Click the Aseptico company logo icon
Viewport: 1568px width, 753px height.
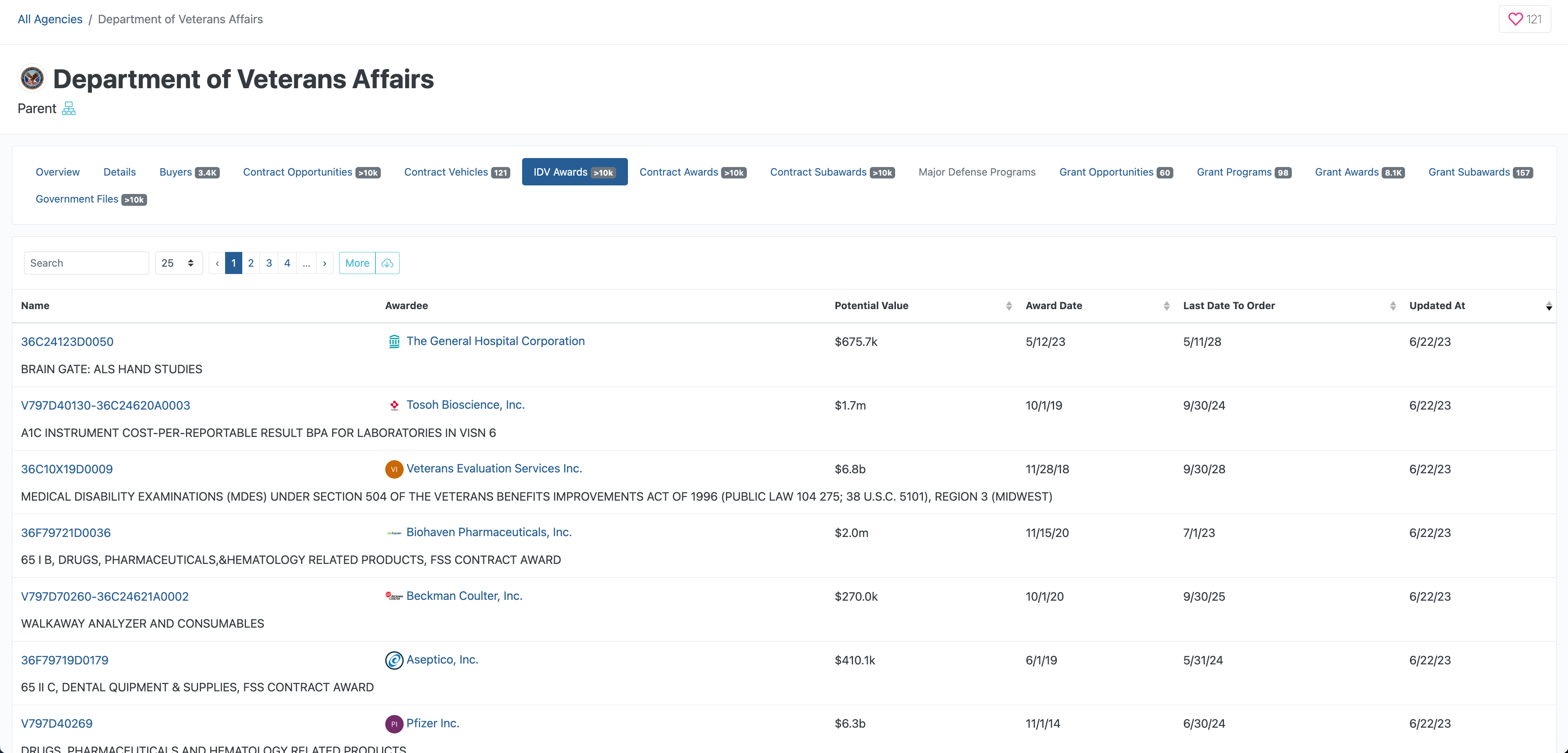coord(394,660)
